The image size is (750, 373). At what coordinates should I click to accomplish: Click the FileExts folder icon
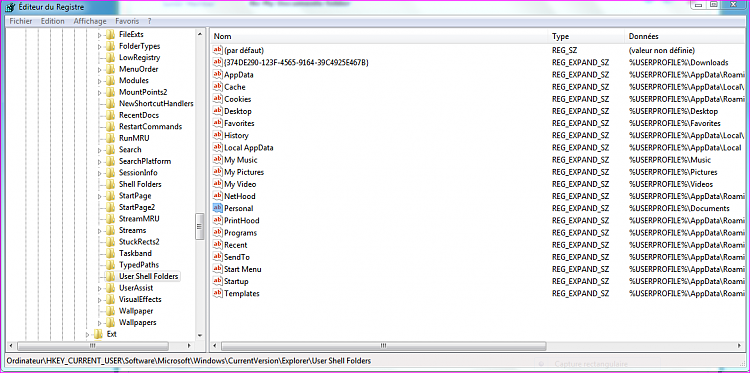pos(110,34)
